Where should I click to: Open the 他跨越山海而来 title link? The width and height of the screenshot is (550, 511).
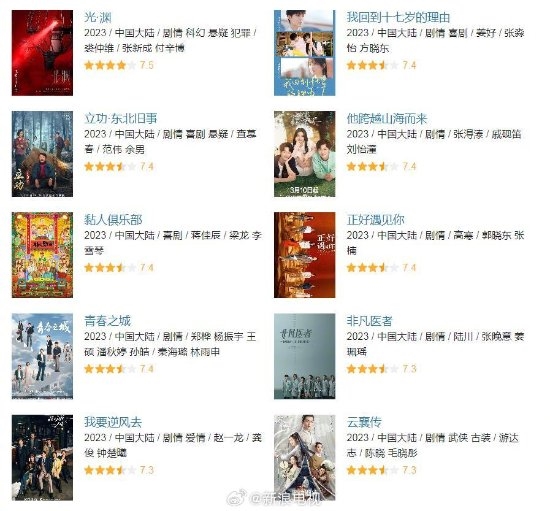(x=387, y=119)
